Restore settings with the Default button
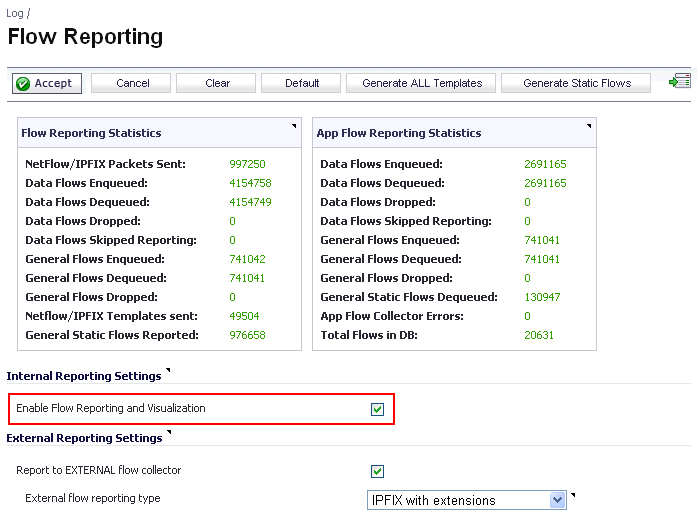697x515 pixels. pyautogui.click(x=301, y=83)
